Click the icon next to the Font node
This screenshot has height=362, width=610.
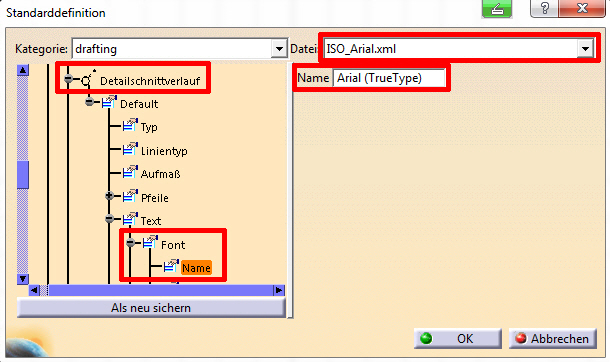pos(150,243)
